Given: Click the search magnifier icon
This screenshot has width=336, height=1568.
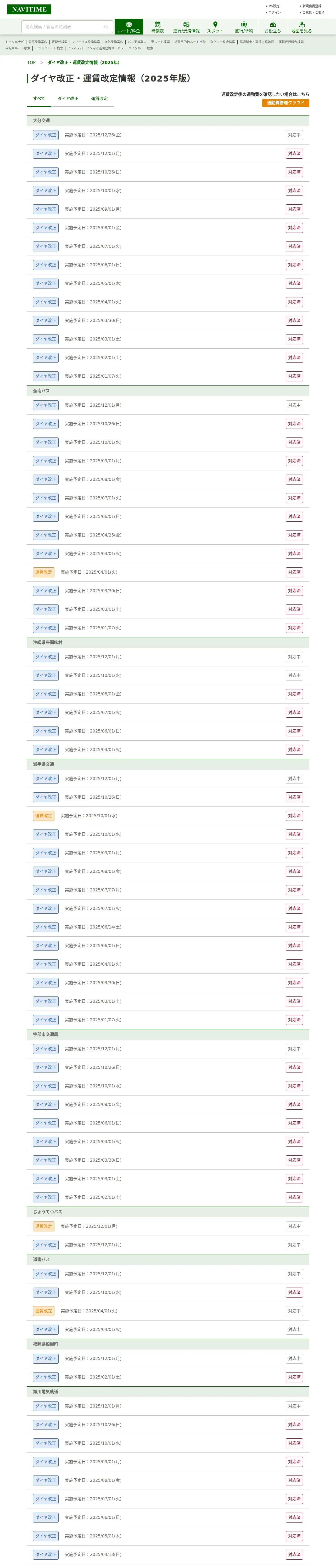Looking at the screenshot, I should (x=106, y=27).
